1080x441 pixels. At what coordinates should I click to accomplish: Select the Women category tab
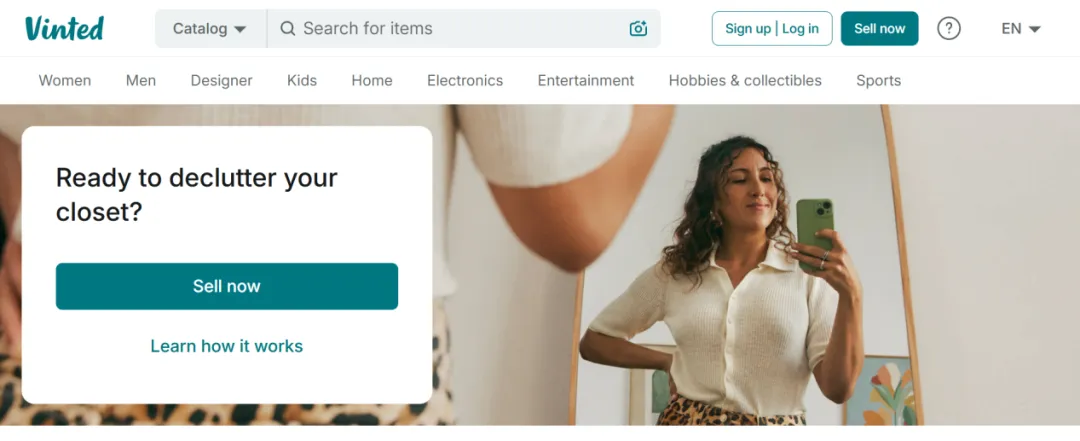65,81
